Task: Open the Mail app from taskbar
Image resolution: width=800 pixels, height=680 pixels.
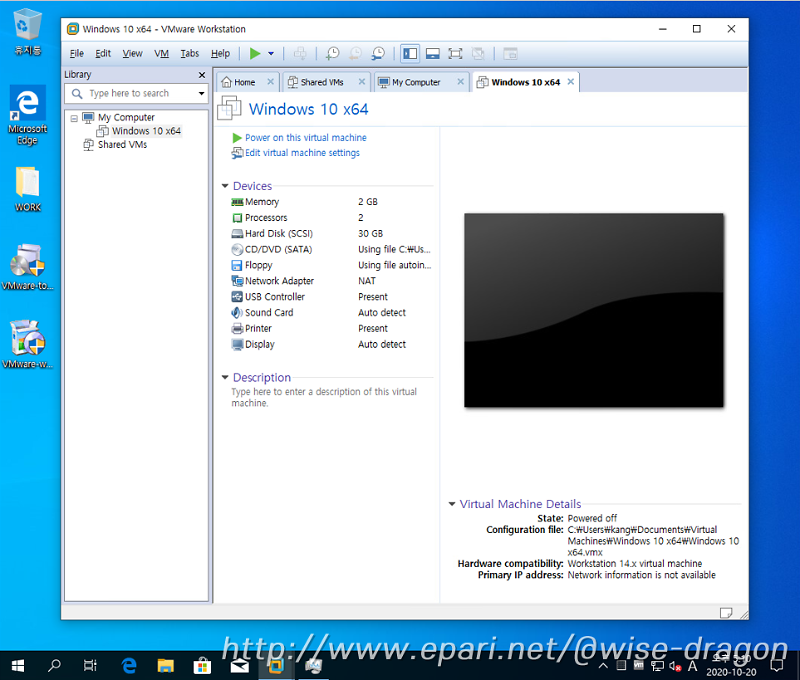Action: 239,665
